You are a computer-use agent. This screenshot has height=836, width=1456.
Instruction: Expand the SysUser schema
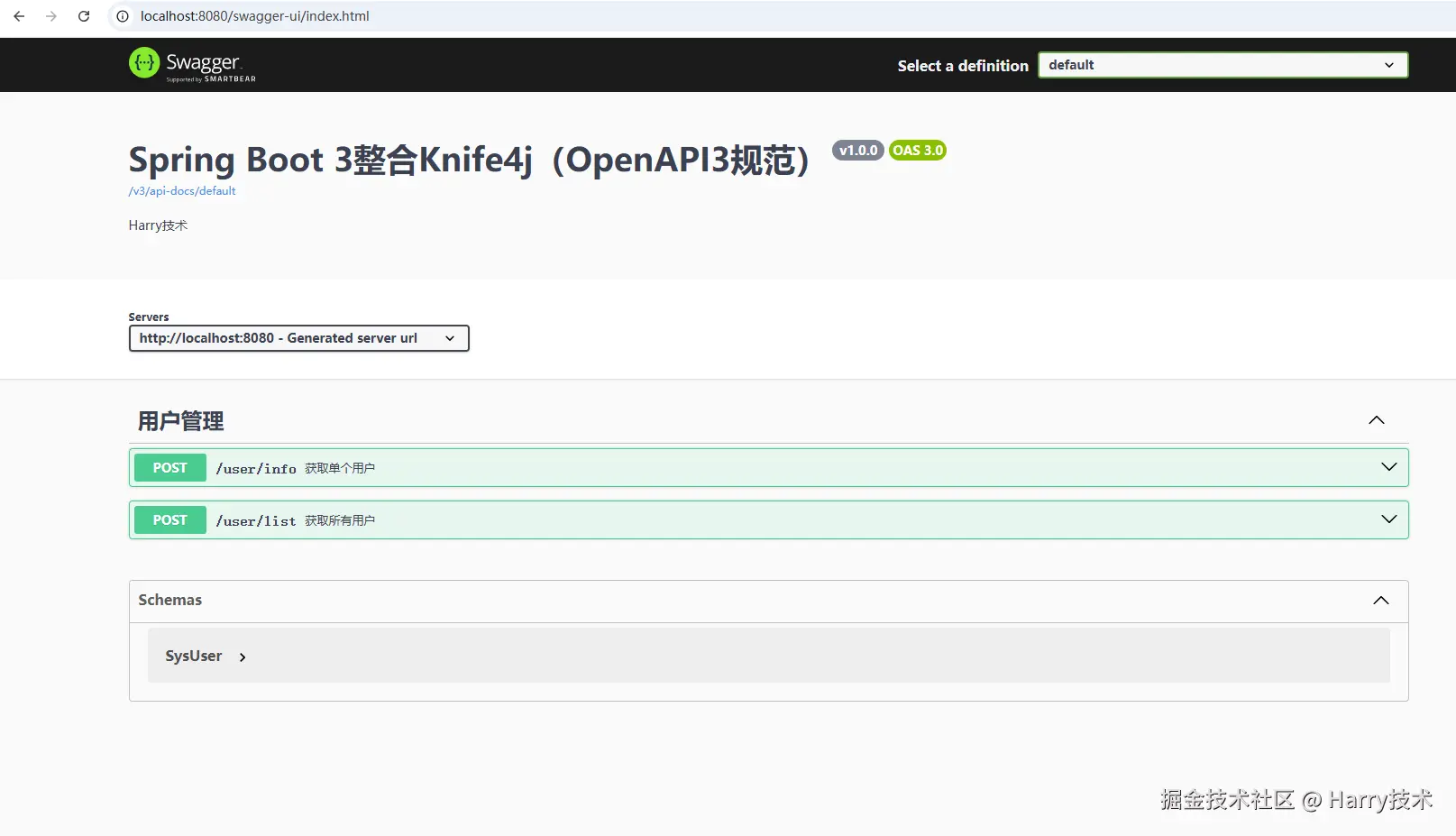pyautogui.click(x=242, y=657)
